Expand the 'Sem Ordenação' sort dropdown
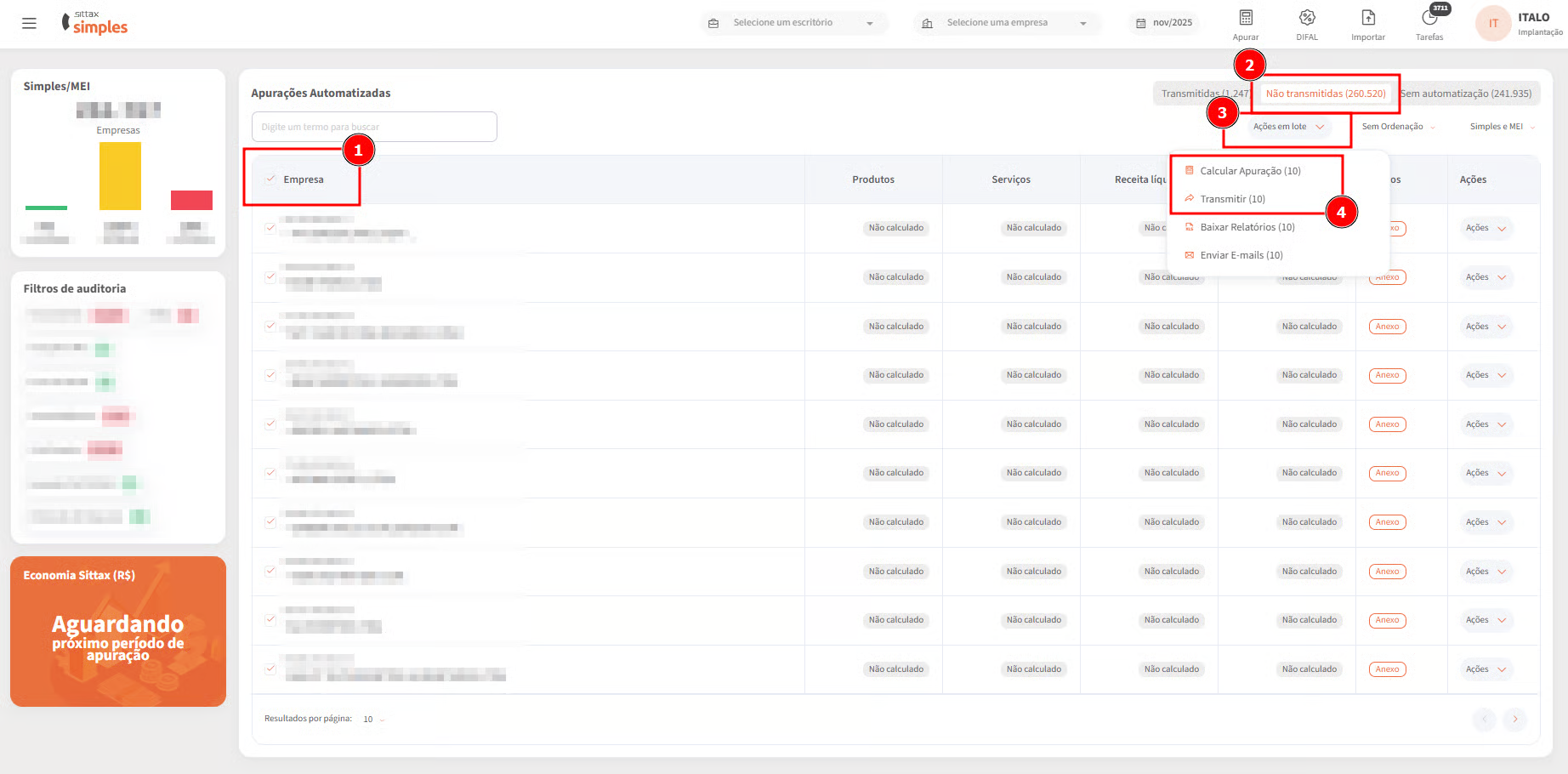The width and height of the screenshot is (1568, 774). (1398, 127)
